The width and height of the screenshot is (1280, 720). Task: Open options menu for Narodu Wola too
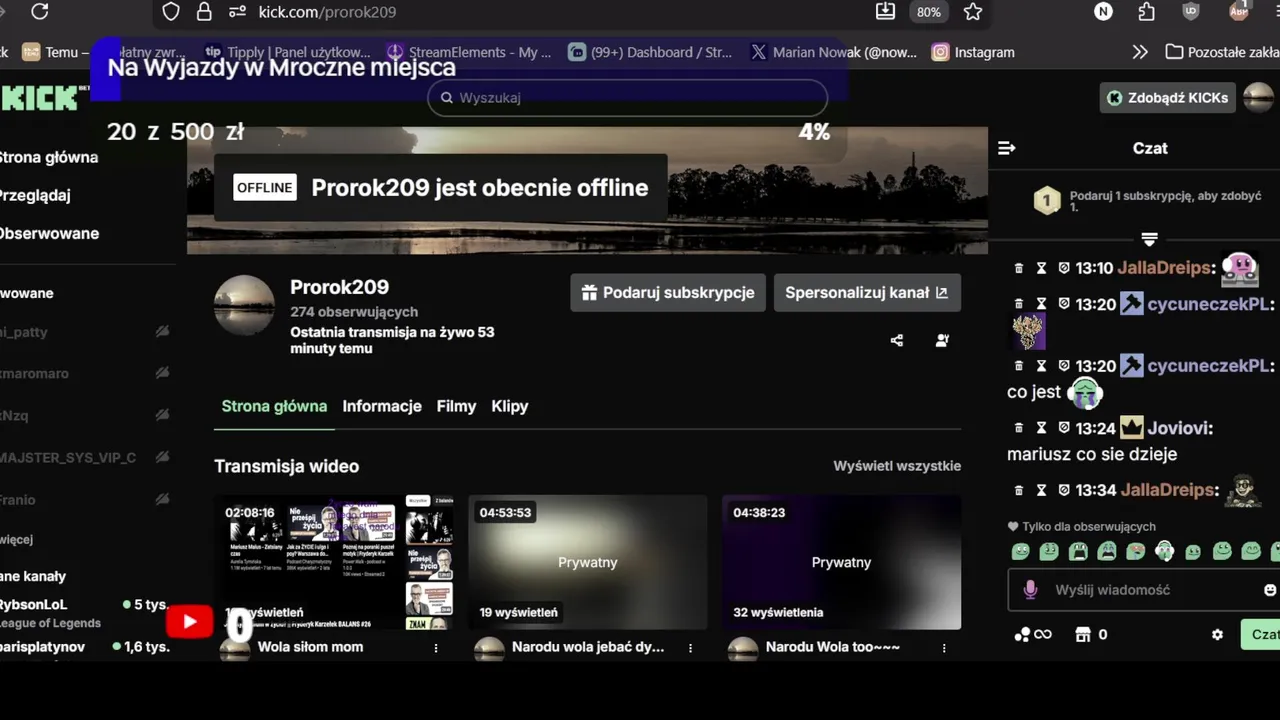pos(944,648)
